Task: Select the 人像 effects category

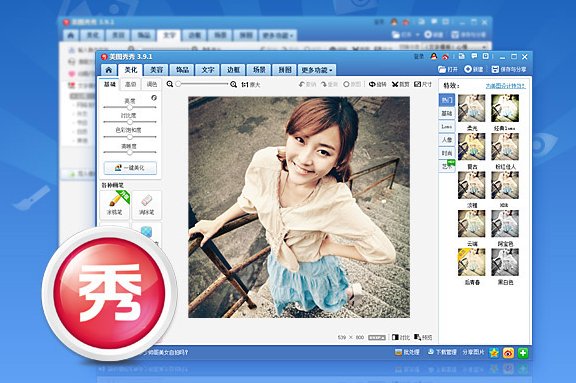Action: click(447, 140)
